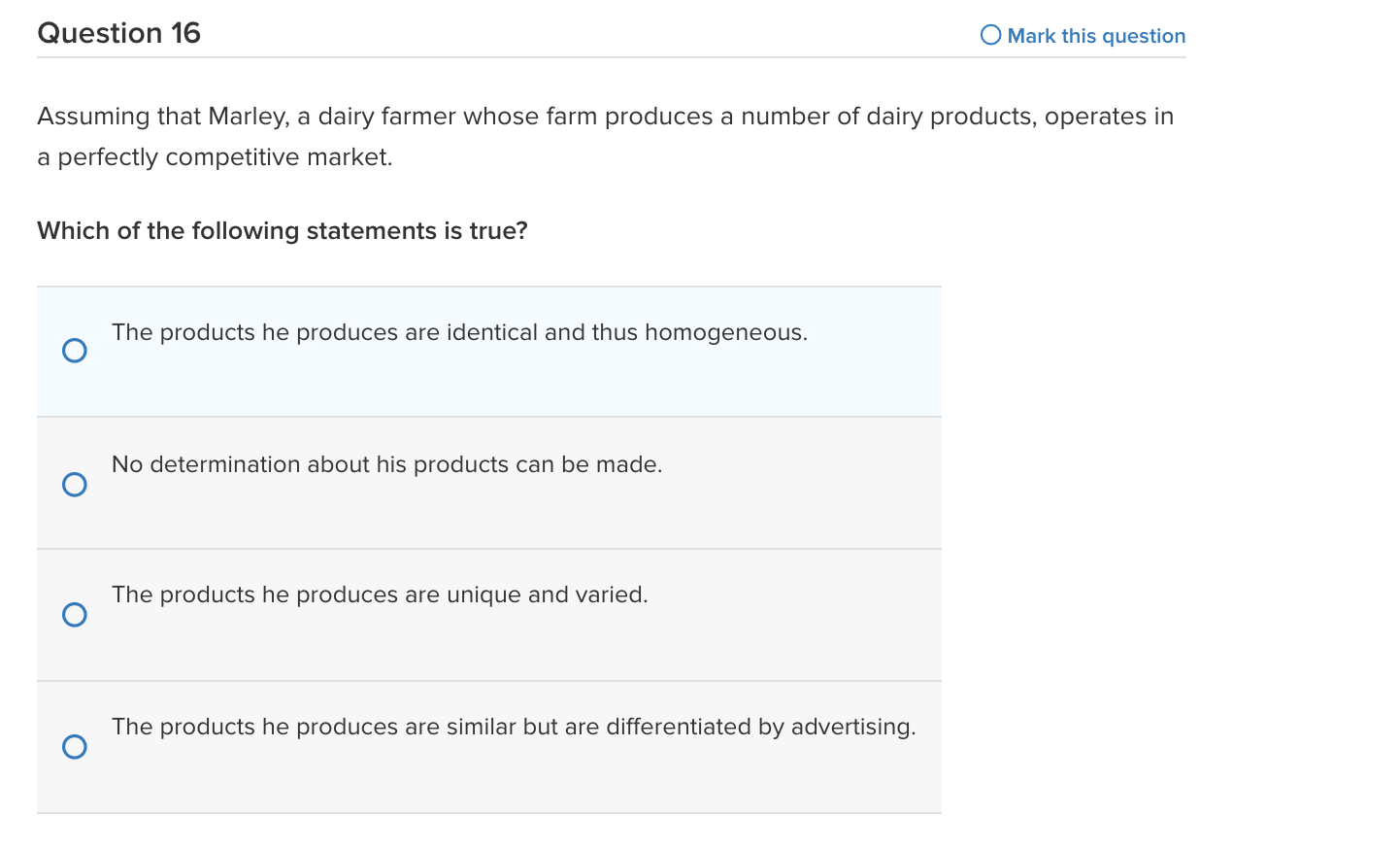Click the Mark this question text label
This screenshot has width=1400, height=849.
1097,36
